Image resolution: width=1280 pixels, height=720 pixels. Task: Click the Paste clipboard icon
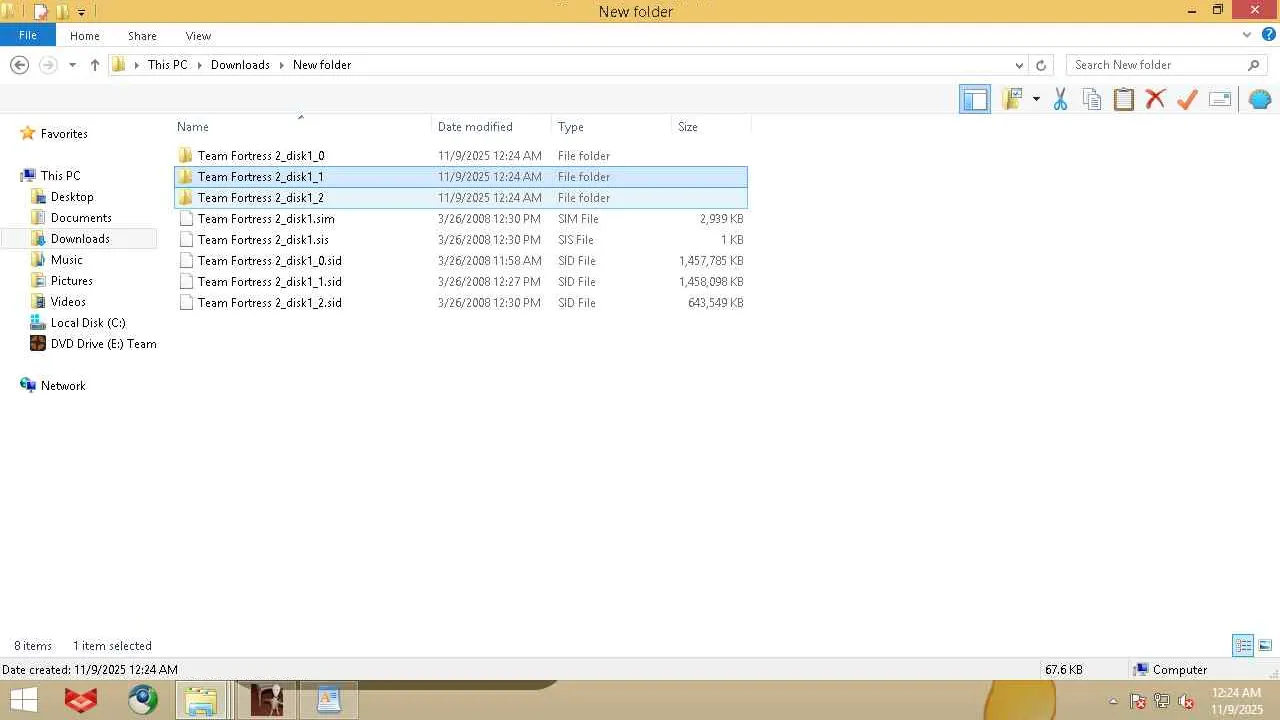point(1124,99)
